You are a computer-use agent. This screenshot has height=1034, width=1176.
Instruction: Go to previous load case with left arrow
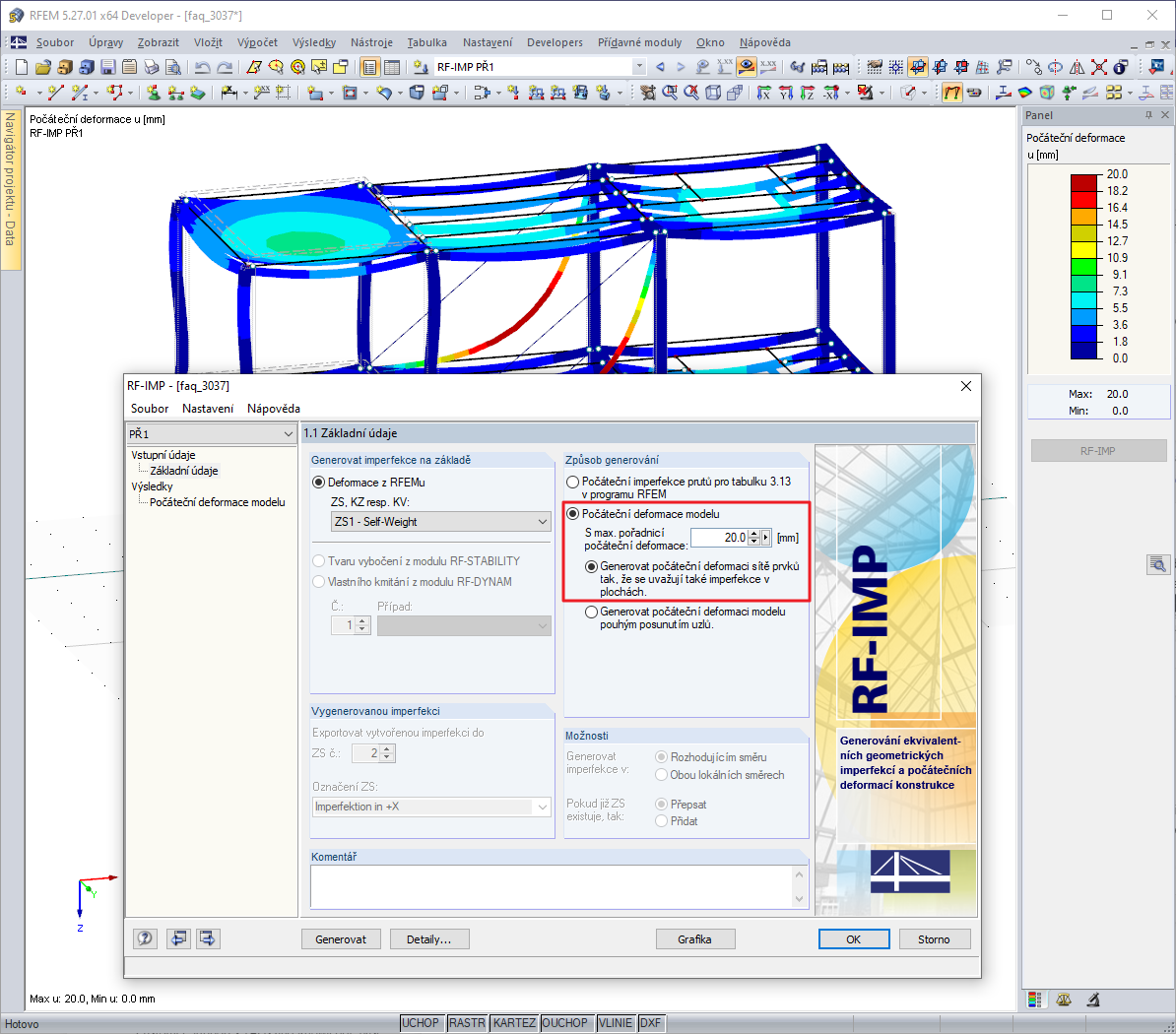point(660,68)
